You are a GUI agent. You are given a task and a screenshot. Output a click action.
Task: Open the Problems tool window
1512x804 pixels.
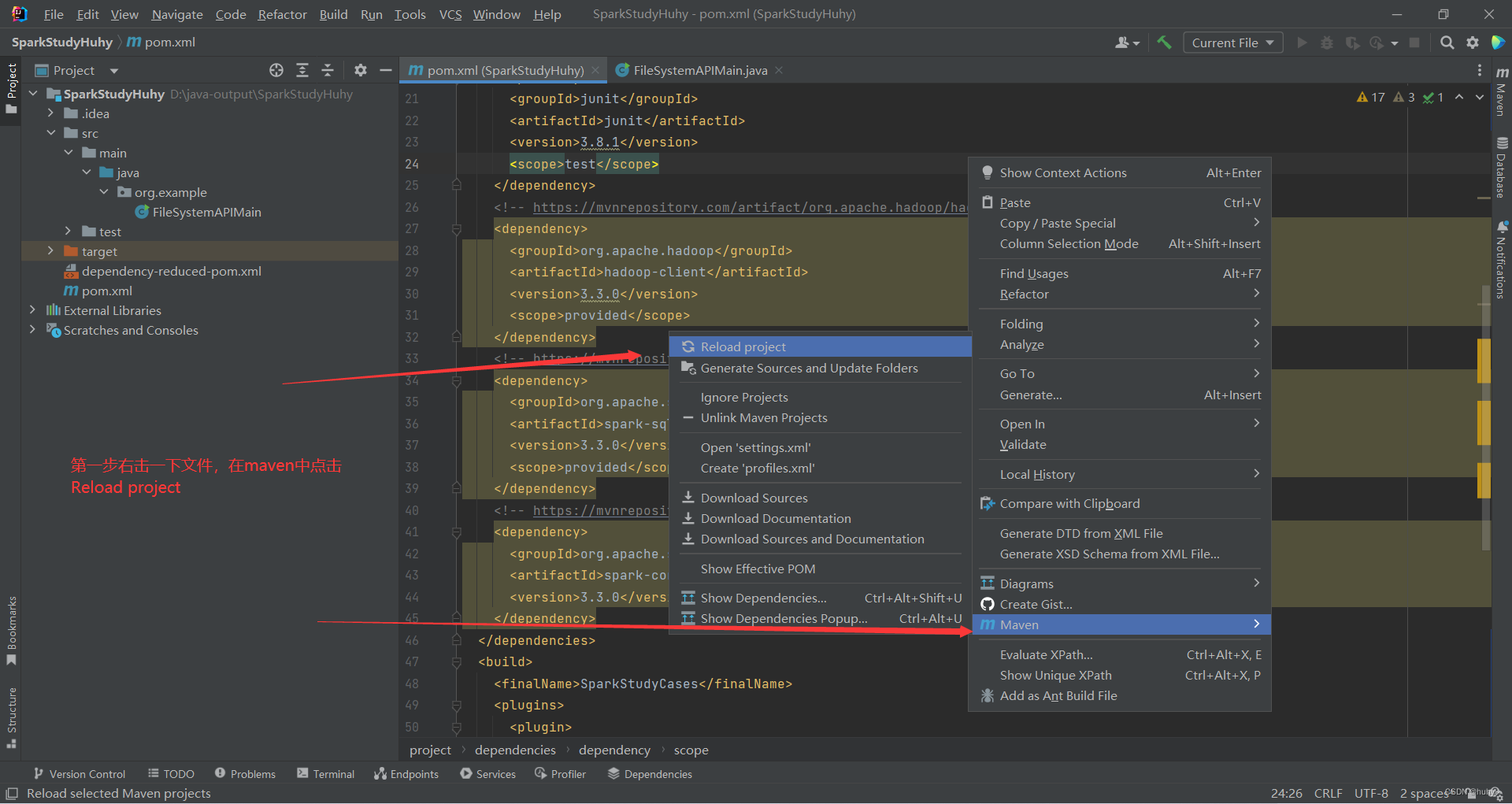(245, 774)
